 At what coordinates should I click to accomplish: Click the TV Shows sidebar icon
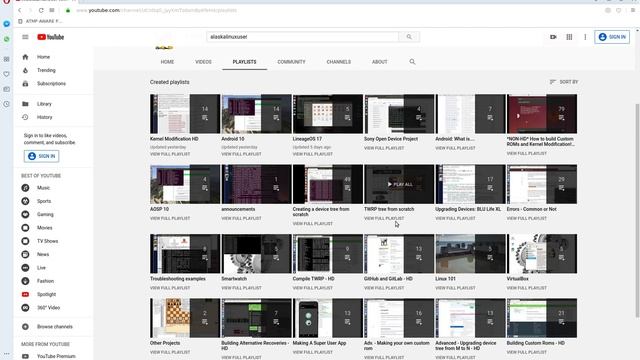[x=25, y=241]
